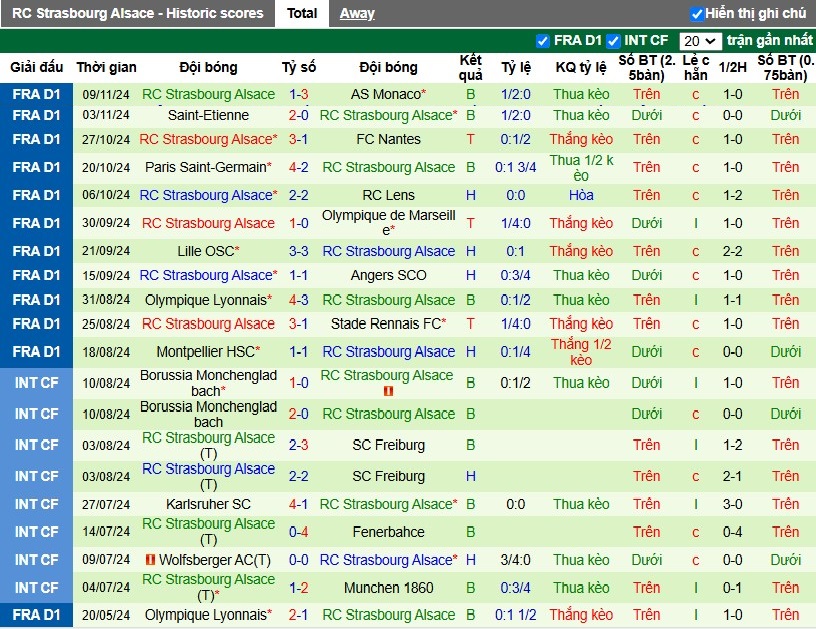
Task: Click the Kết quả column header
Action: (x=470, y=68)
